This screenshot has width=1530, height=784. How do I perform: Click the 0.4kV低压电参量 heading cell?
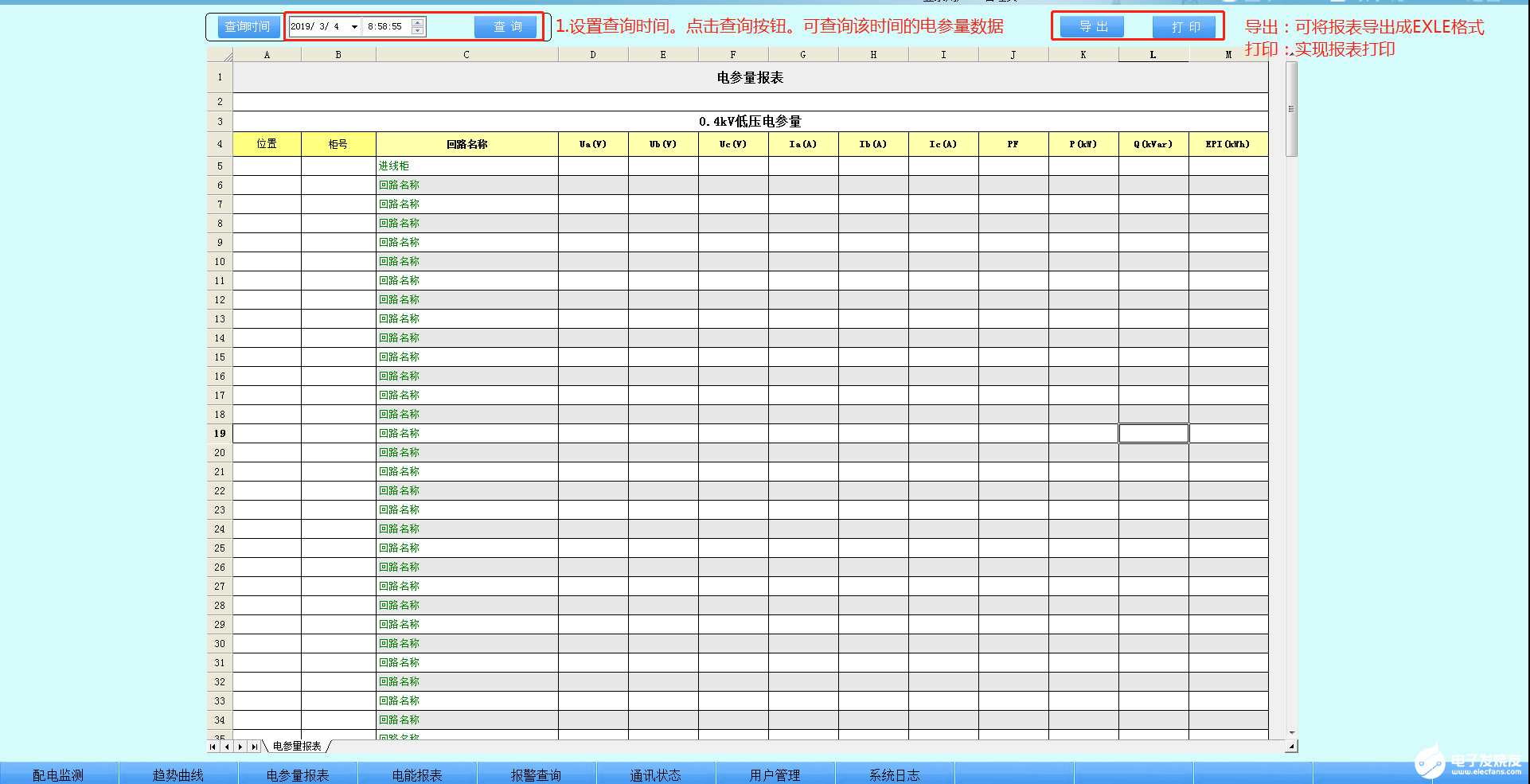pos(750,122)
